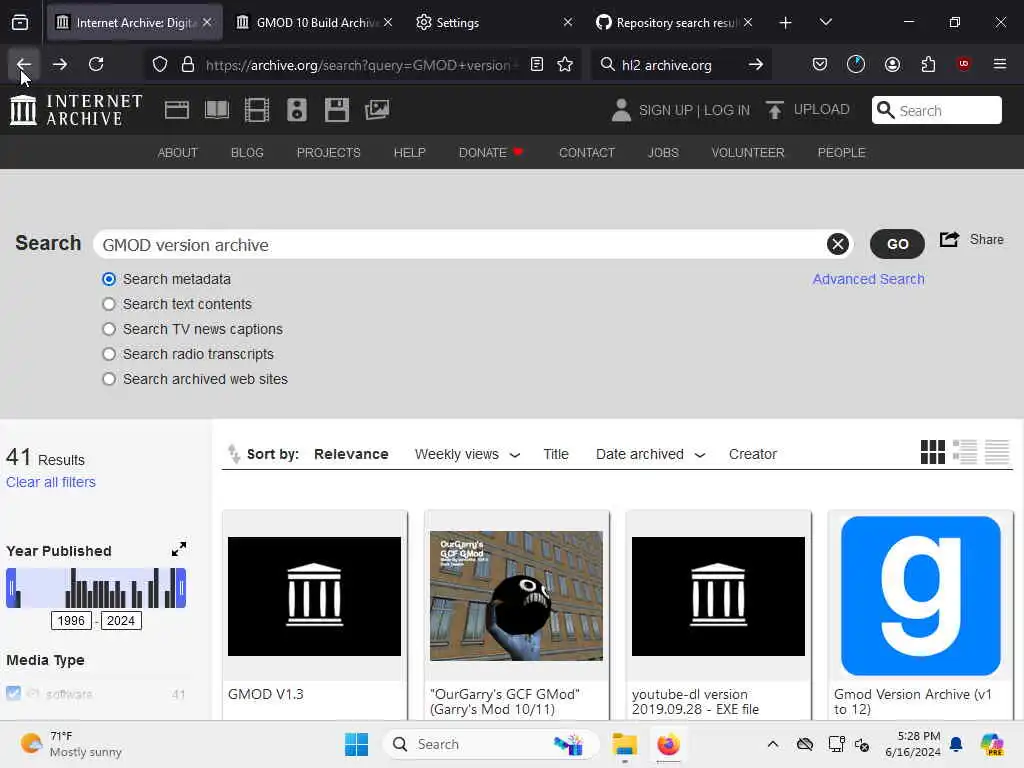Click the left year range slider handle

[x=10, y=588]
